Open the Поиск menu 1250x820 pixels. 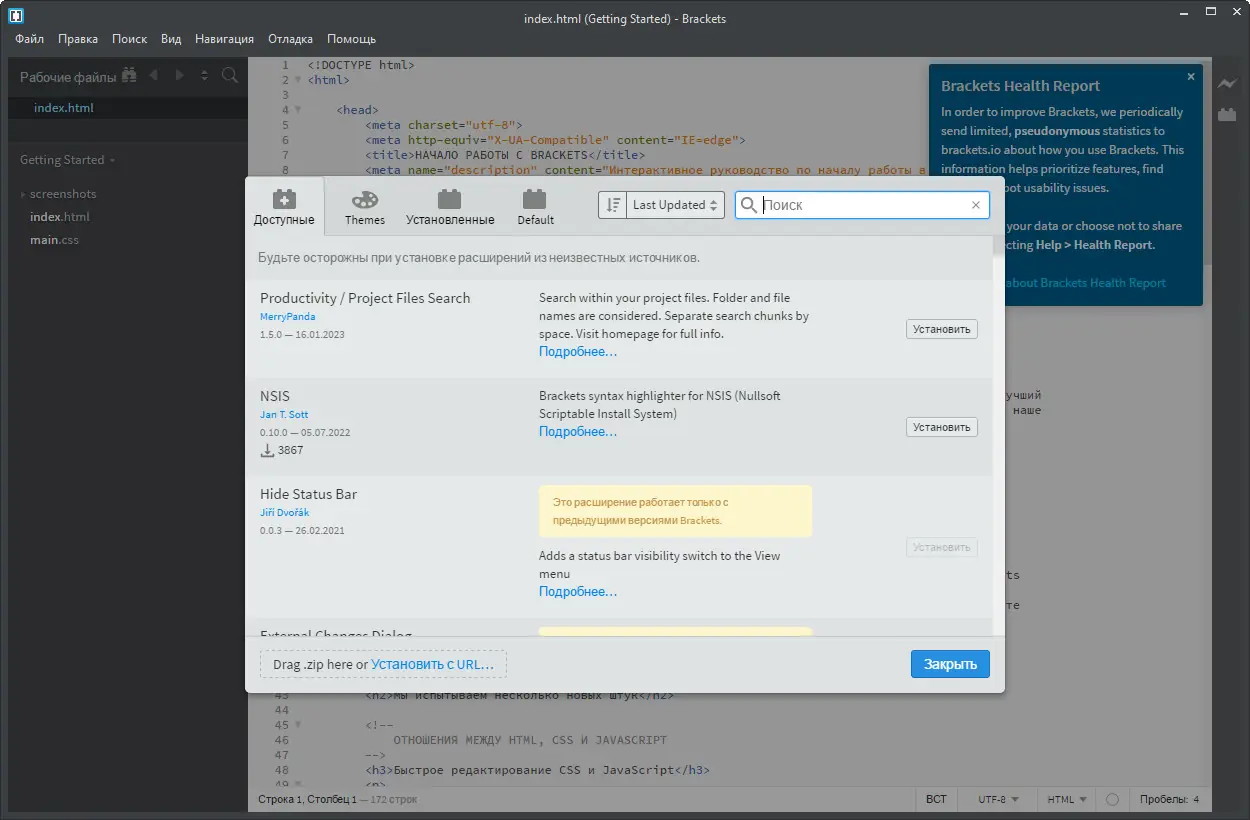tap(130, 39)
